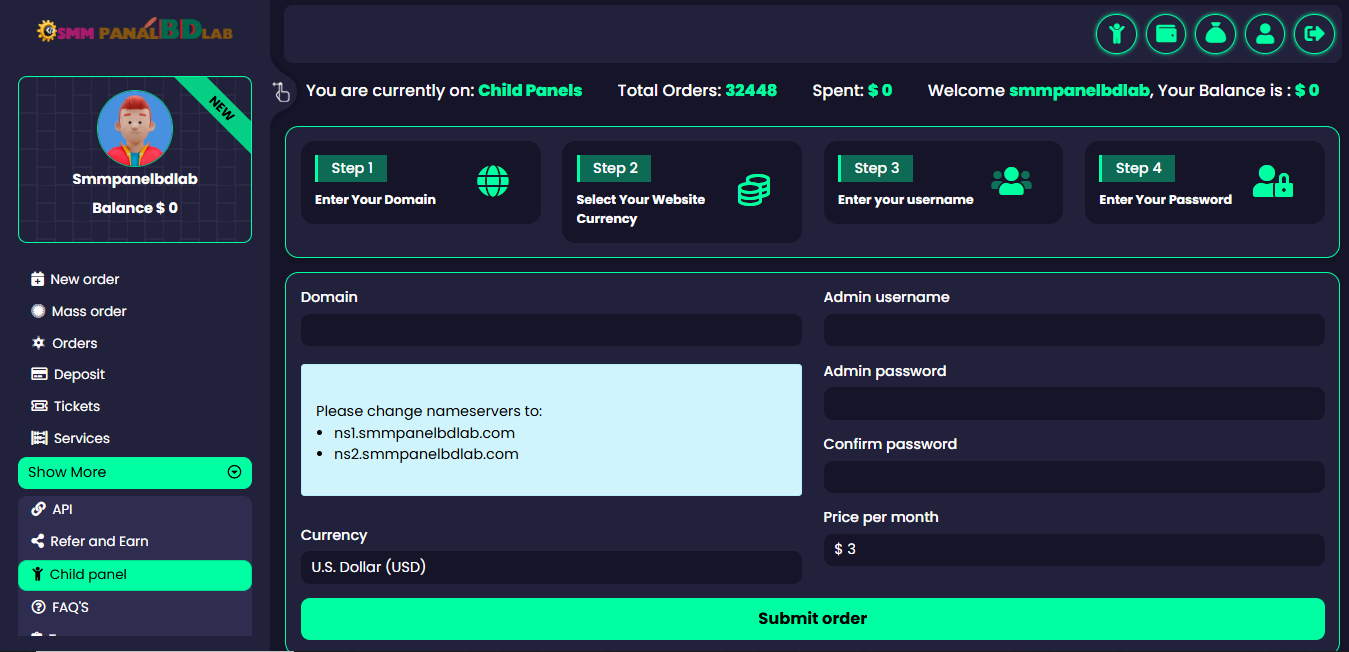Click the logout arrow icon
This screenshot has height=652, width=1349.
1314,34
